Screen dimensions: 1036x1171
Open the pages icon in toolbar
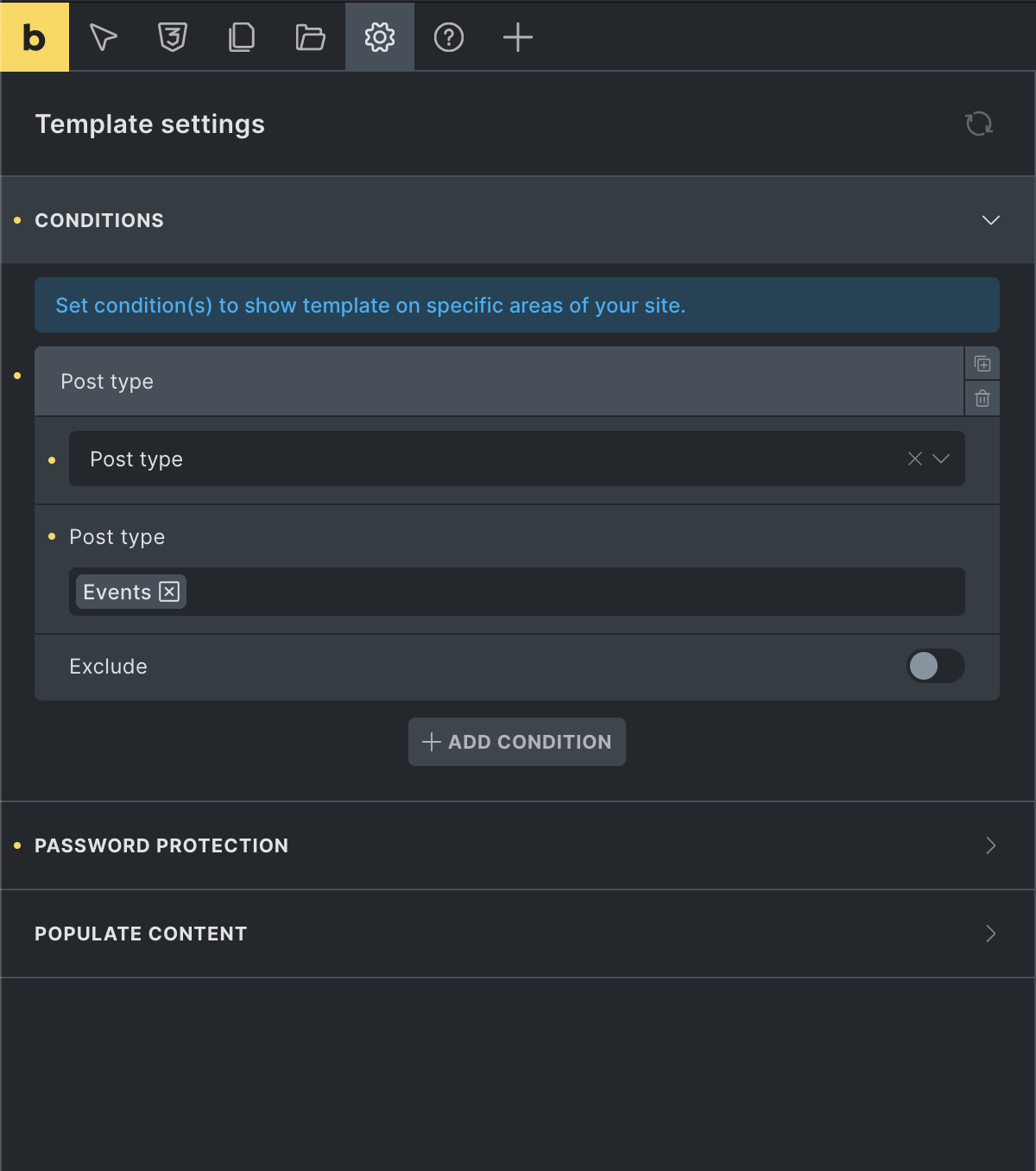[x=242, y=37]
